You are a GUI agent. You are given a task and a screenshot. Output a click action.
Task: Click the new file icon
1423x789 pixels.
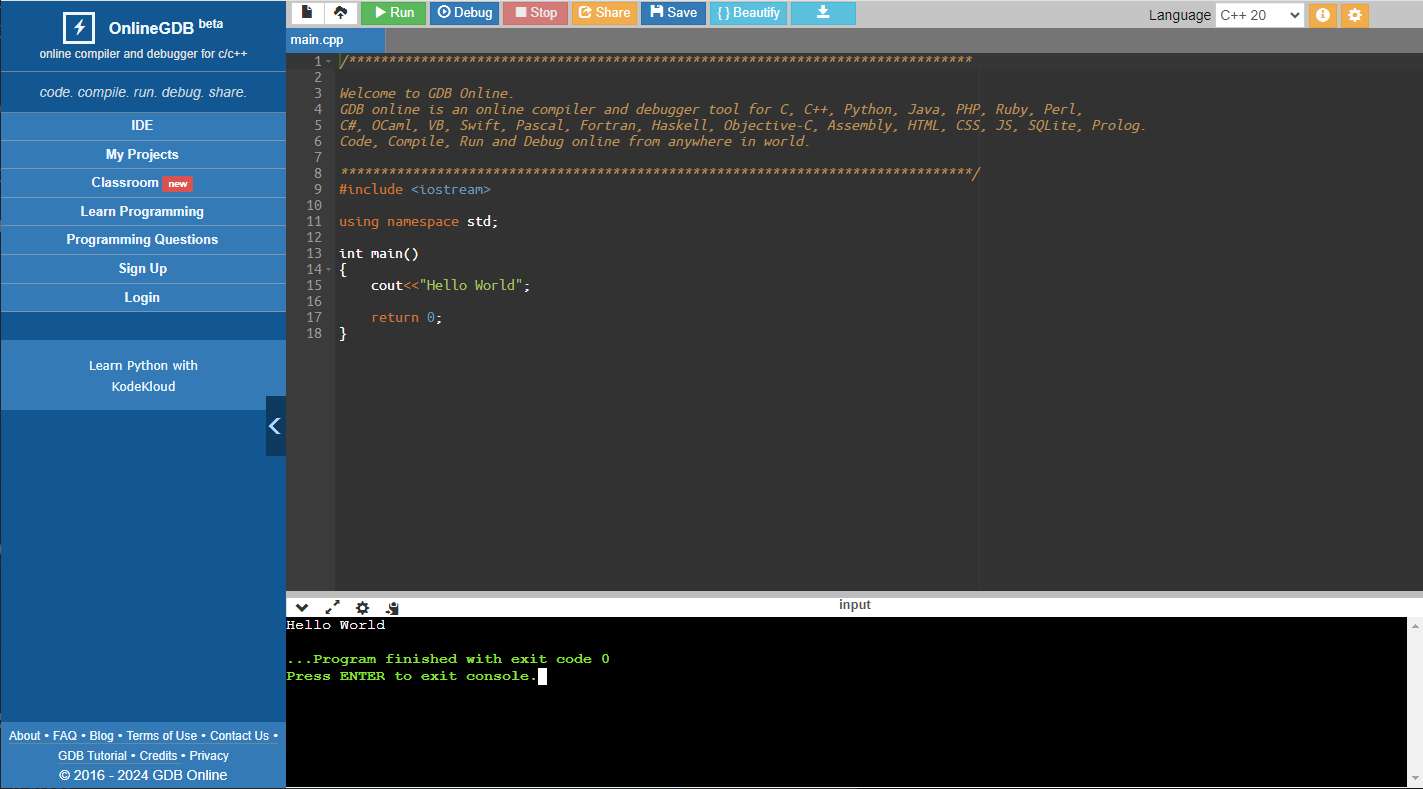tap(307, 13)
